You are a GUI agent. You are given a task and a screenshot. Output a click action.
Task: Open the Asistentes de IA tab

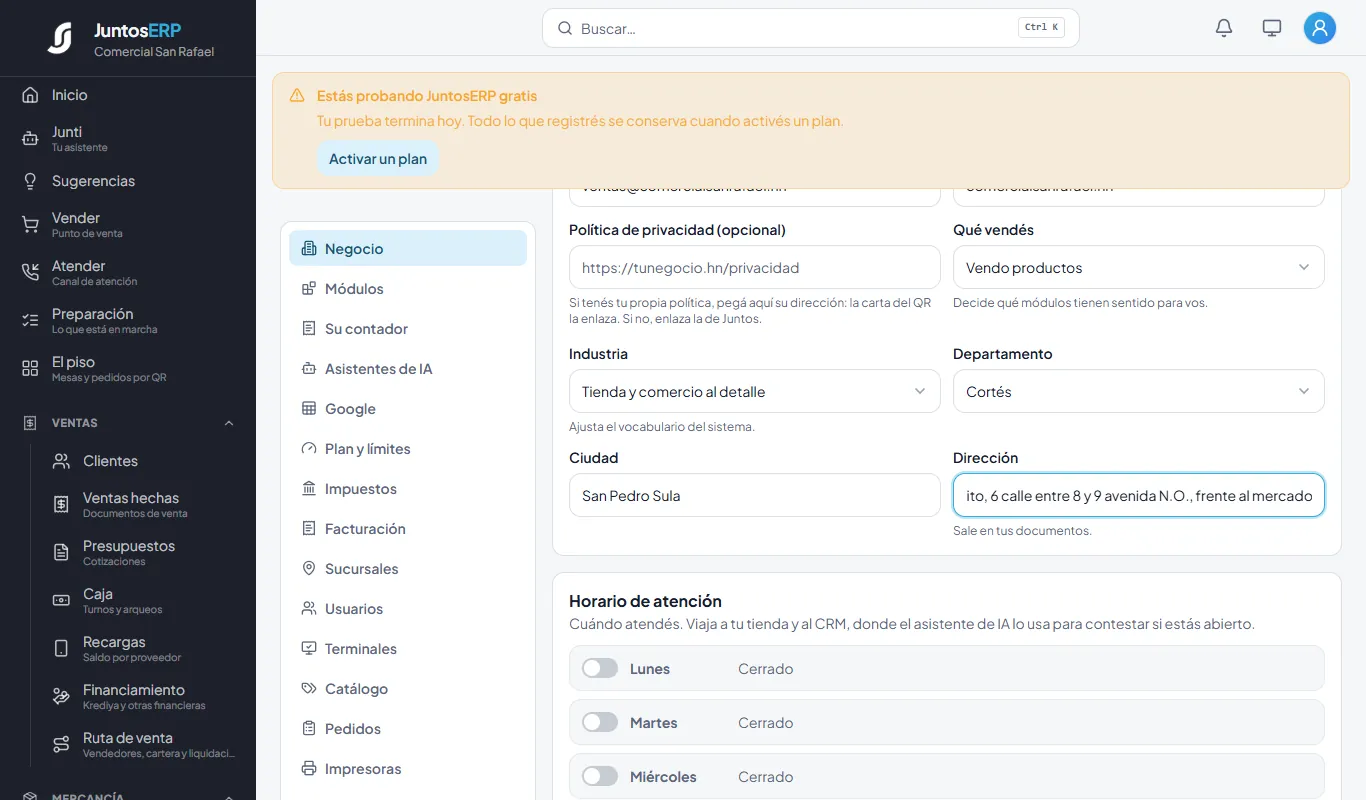(x=408, y=369)
